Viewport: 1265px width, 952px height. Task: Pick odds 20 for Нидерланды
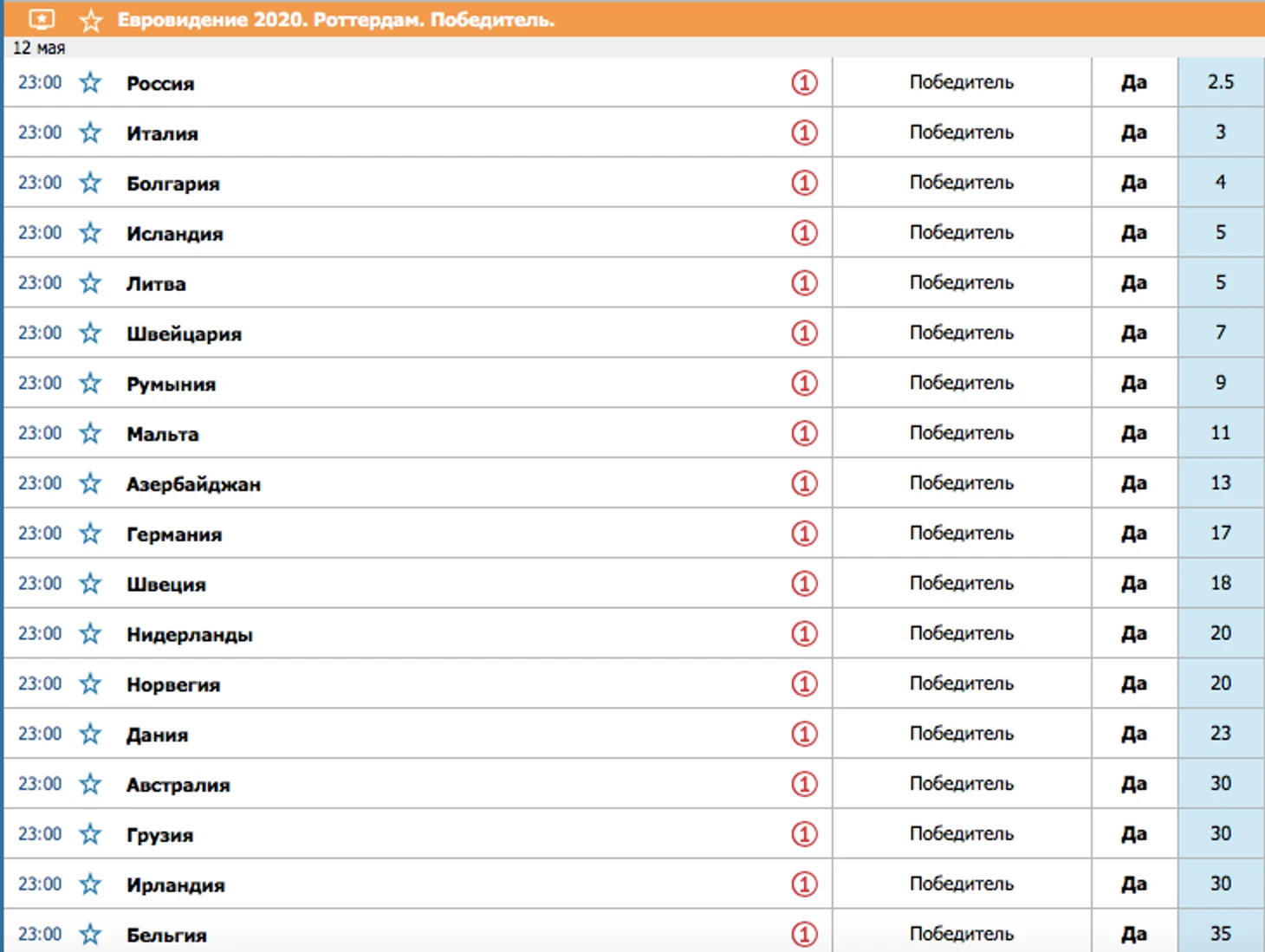[1221, 634]
